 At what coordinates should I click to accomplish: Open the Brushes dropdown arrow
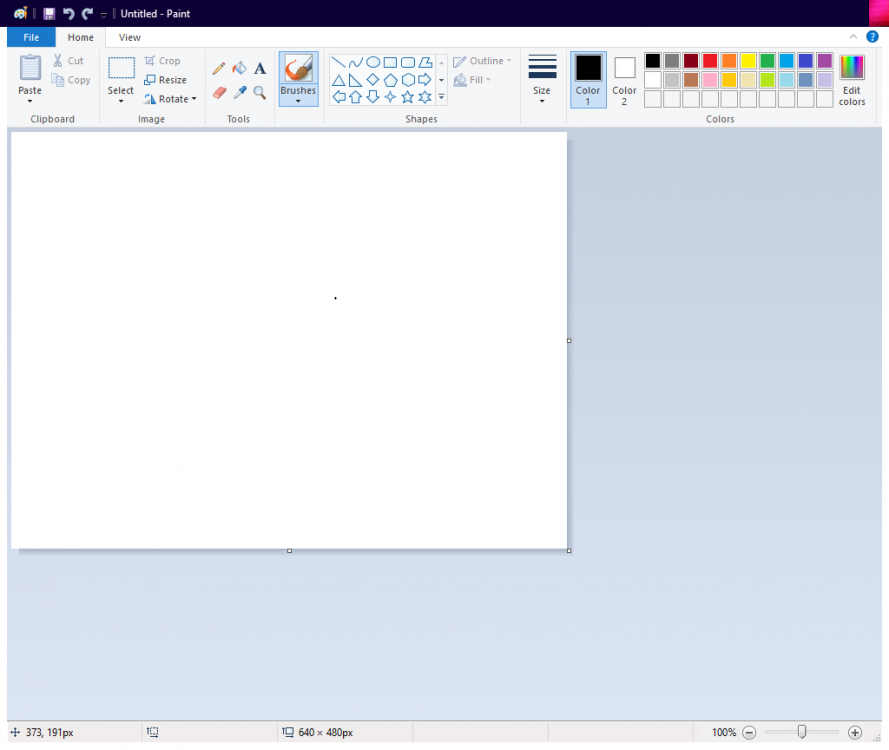click(x=298, y=101)
